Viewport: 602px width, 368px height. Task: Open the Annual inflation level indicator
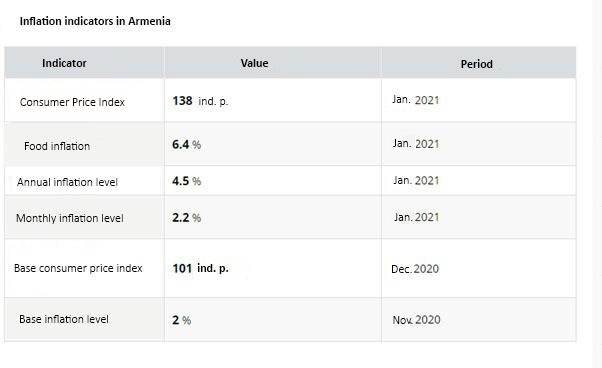[x=67, y=182]
